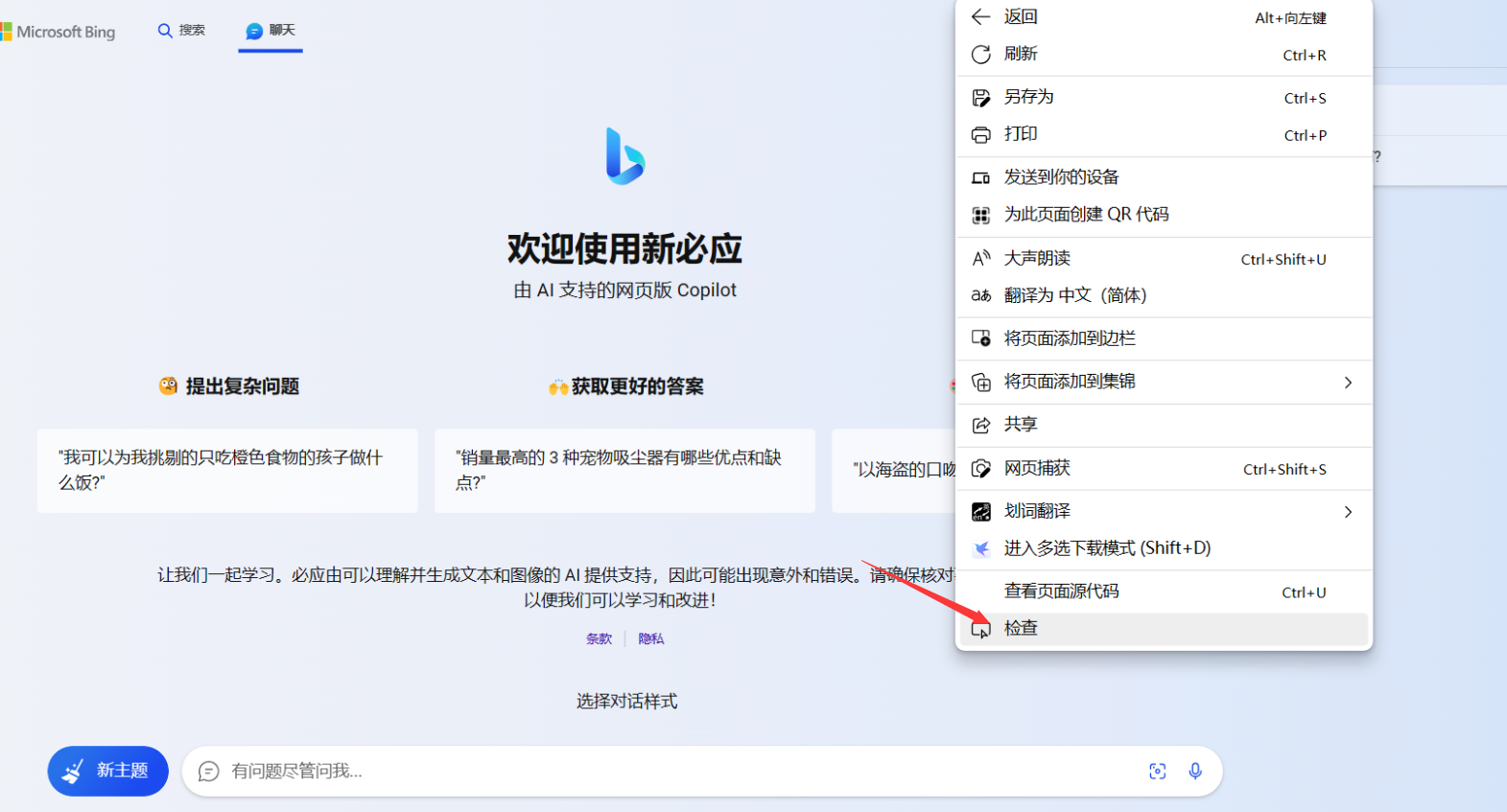Switch to the 聊天 chat tab
1507x812 pixels.
tap(271, 31)
